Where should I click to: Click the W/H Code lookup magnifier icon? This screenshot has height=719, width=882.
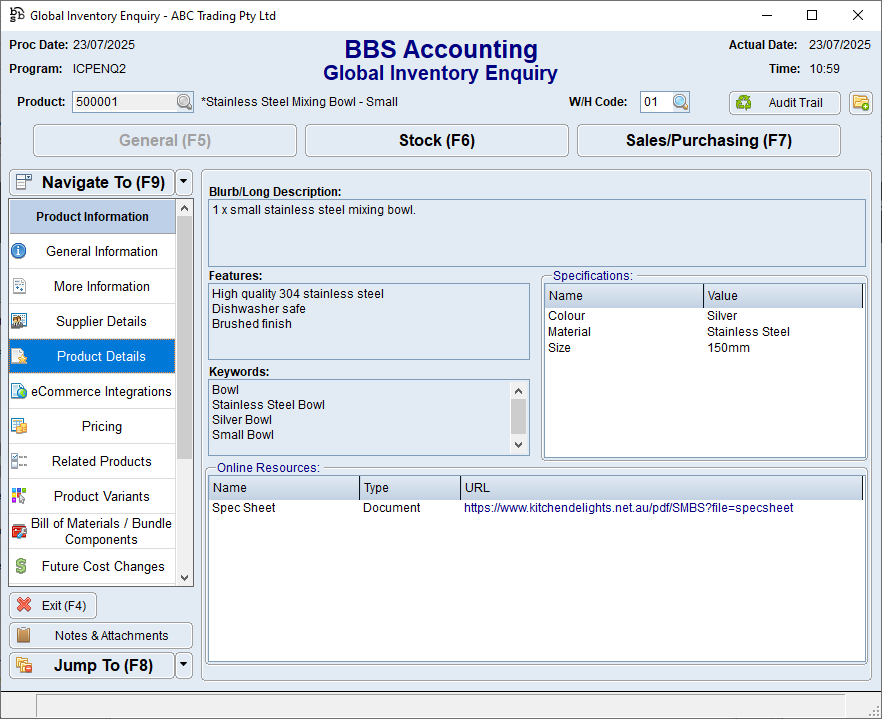coord(680,102)
